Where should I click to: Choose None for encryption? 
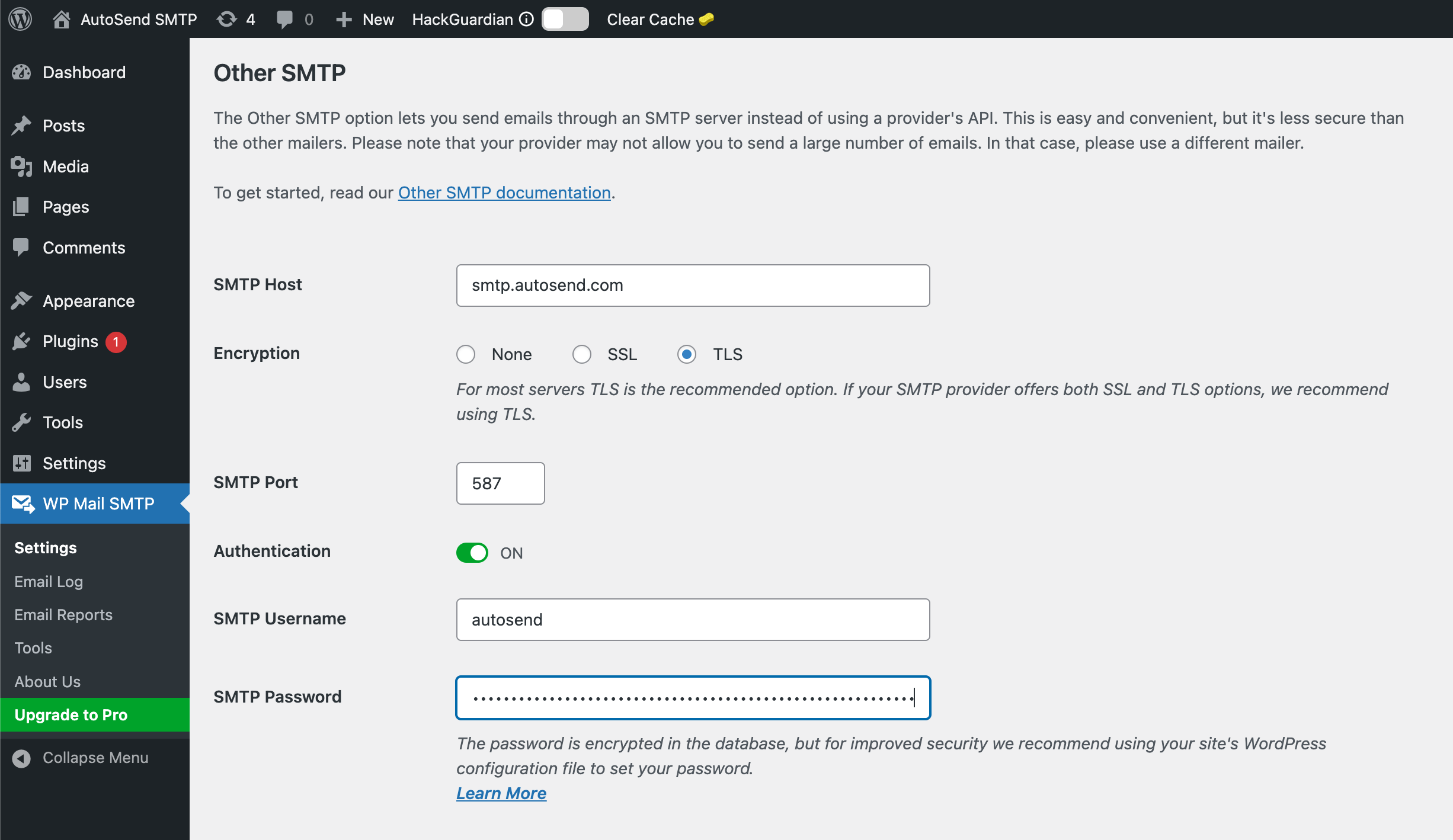coord(466,354)
